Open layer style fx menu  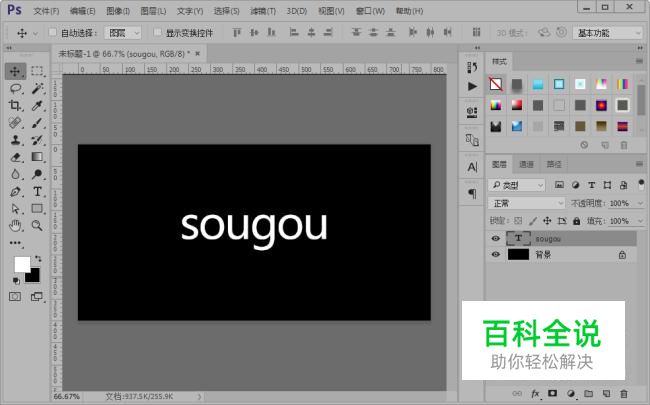(535, 393)
